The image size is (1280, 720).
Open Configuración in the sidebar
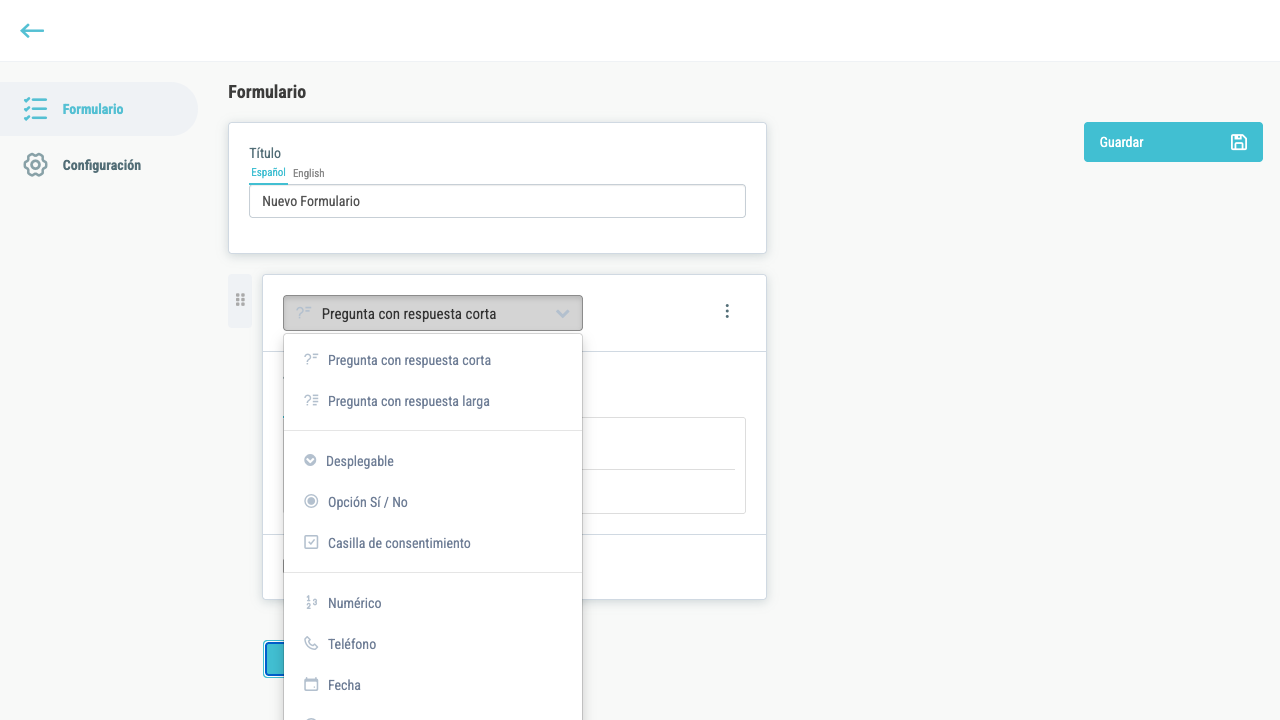pyautogui.click(x=99, y=165)
